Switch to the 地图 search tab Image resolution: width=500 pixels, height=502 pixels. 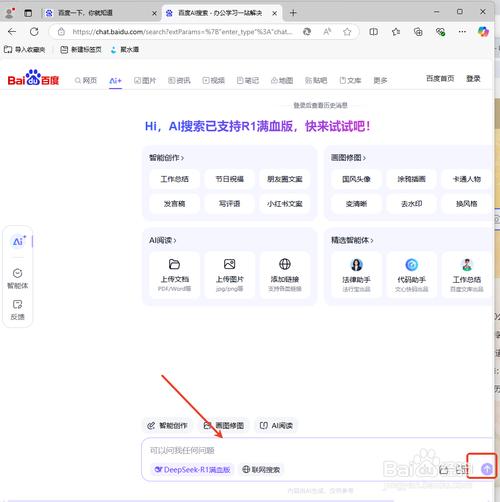click(282, 80)
